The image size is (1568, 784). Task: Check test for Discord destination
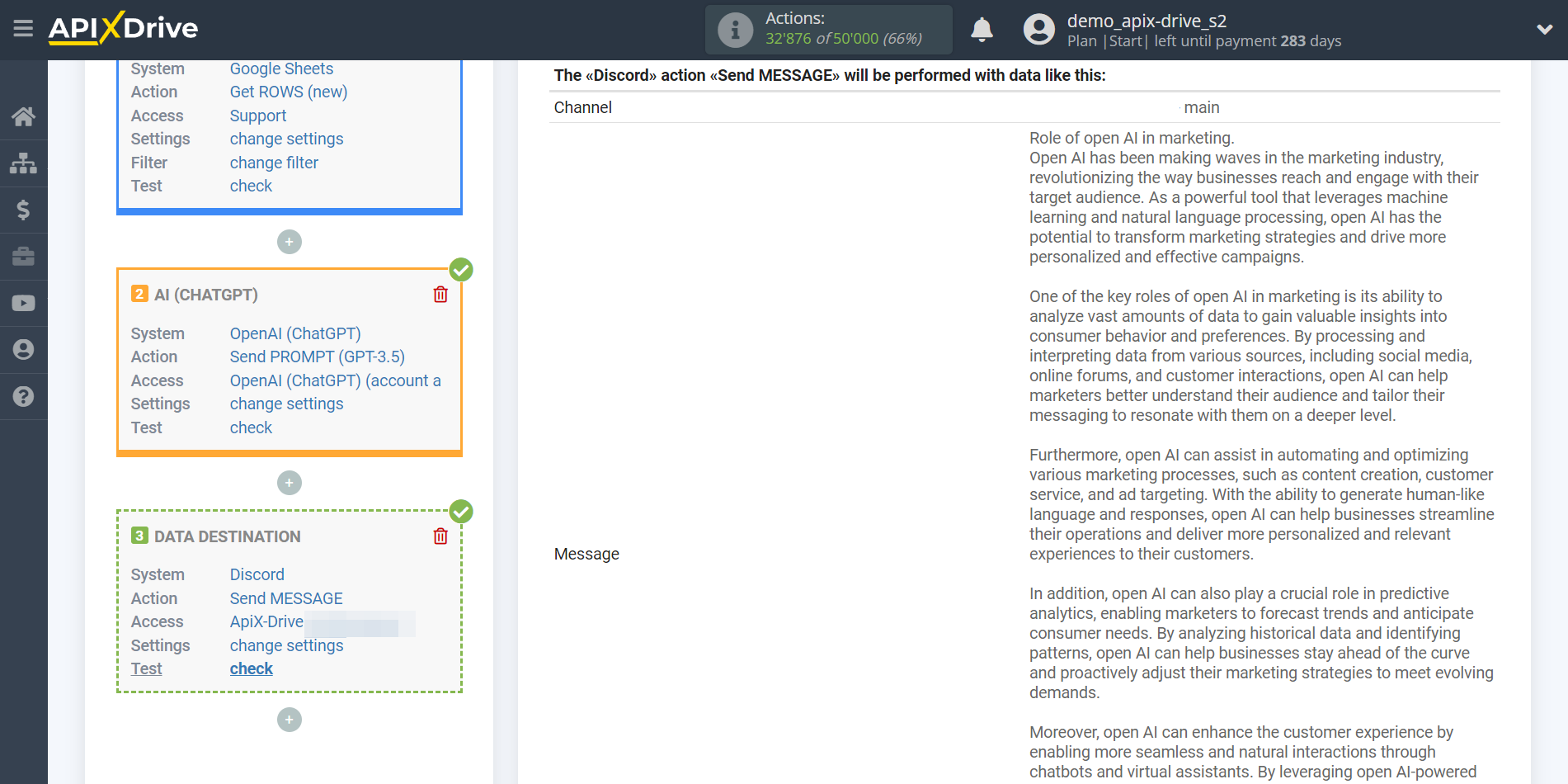(x=251, y=668)
